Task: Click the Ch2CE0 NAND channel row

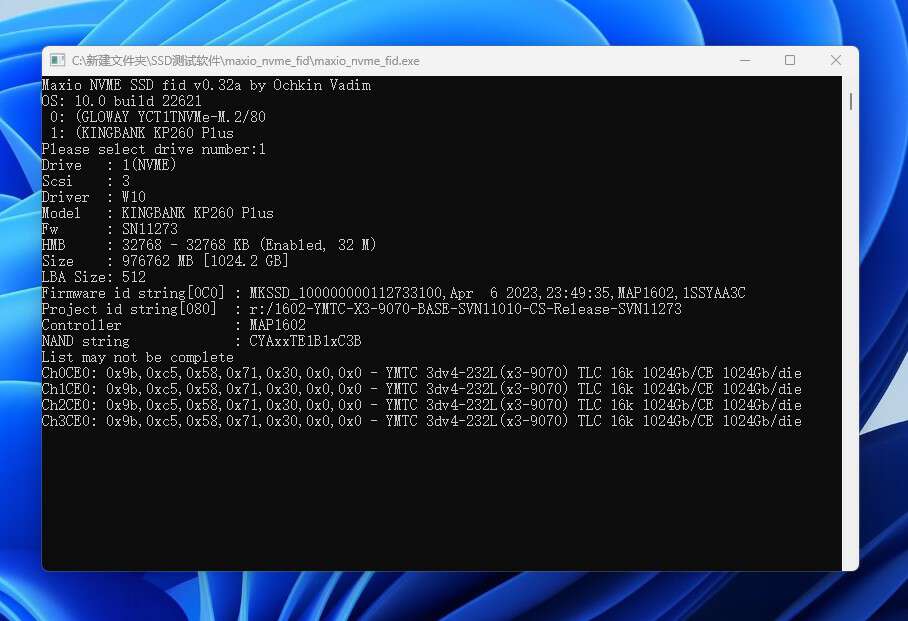Action: [x=422, y=405]
